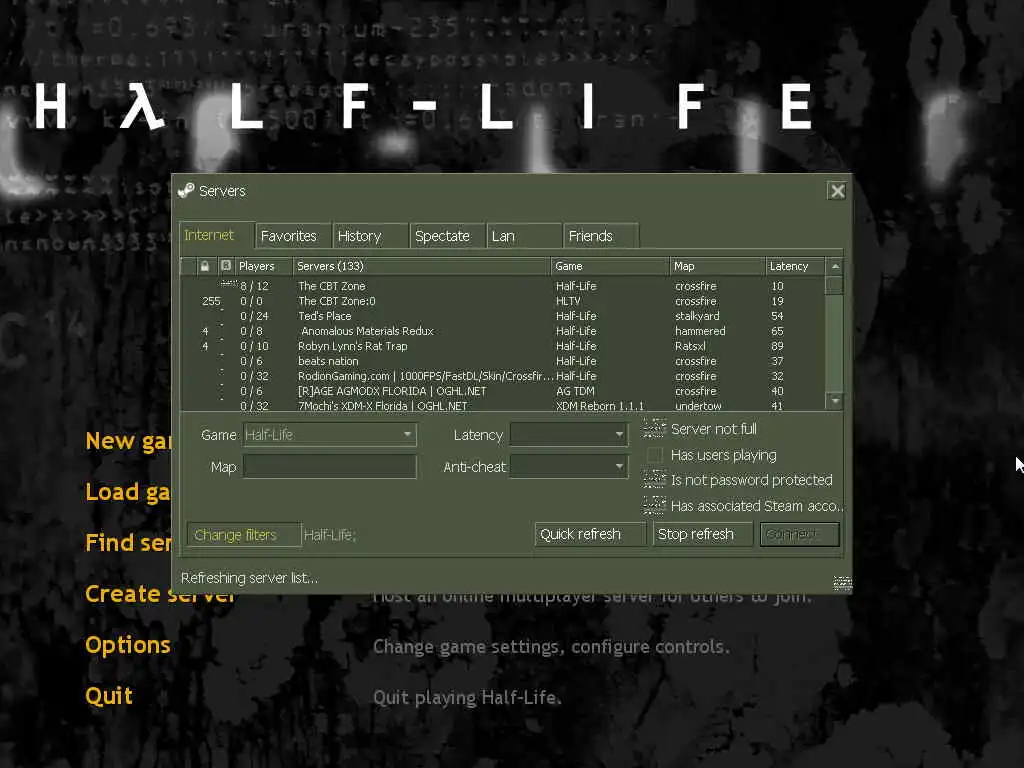
Task: Toggle Is not password protected checkbox
Action: [x=654, y=480]
